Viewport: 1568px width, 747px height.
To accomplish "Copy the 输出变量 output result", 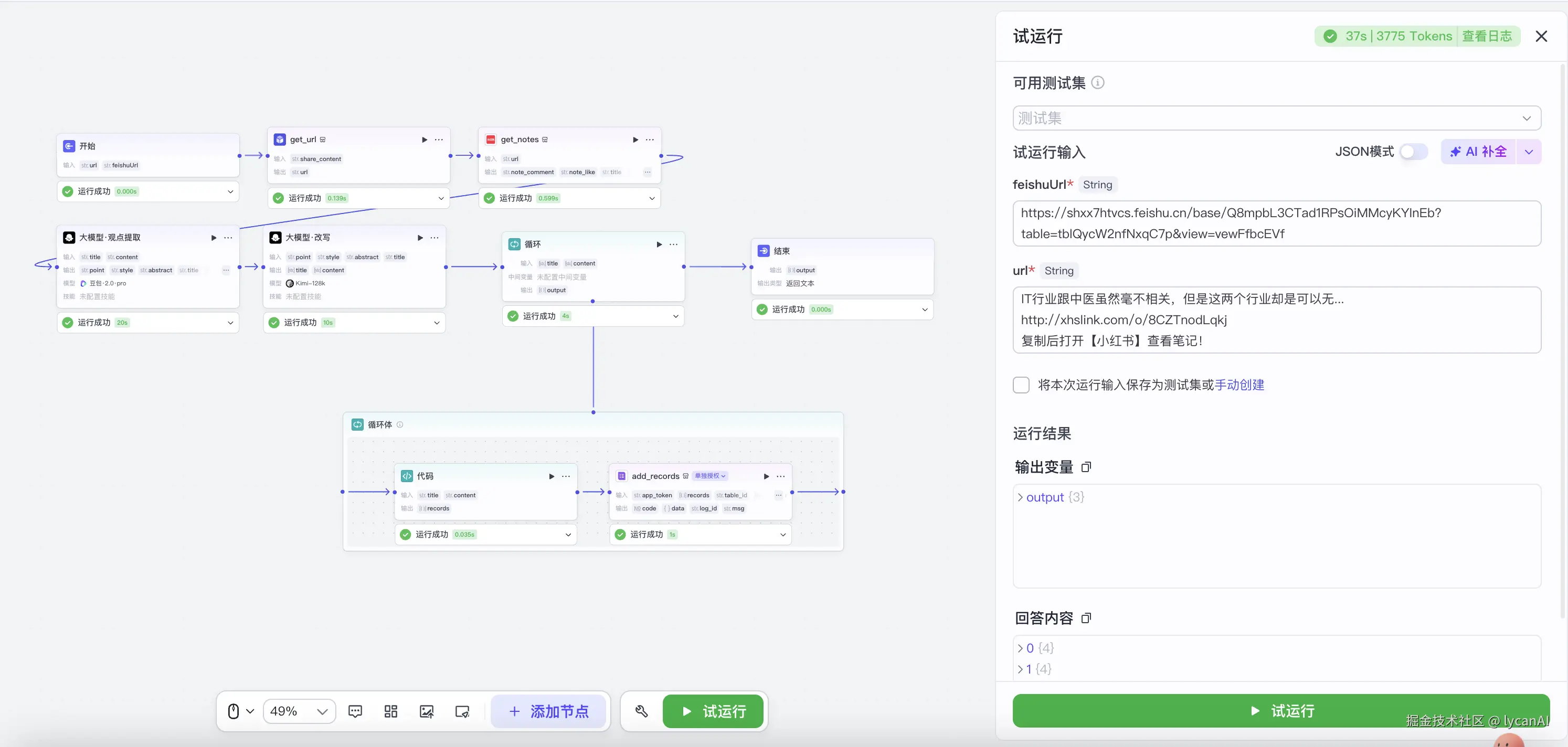I will coord(1086,467).
